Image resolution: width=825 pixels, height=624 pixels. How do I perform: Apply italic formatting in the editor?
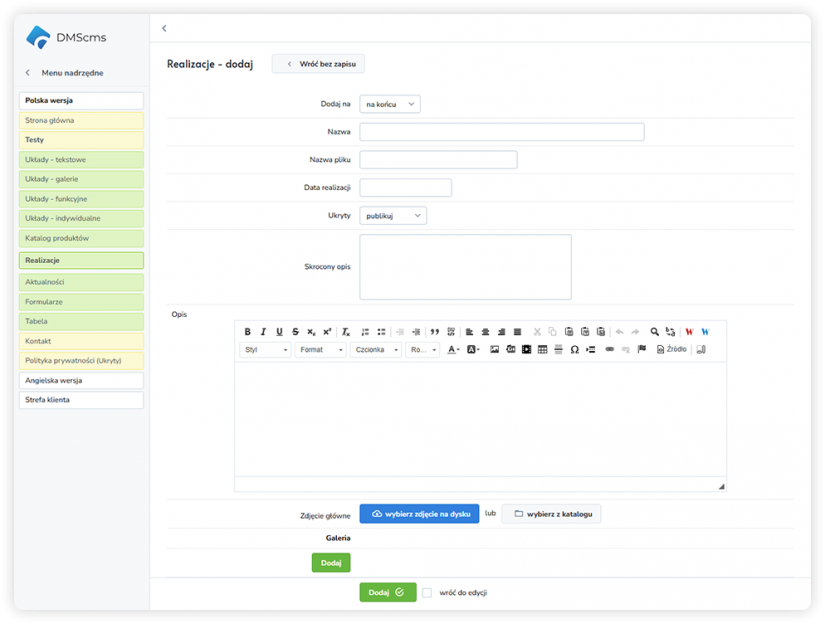point(263,331)
